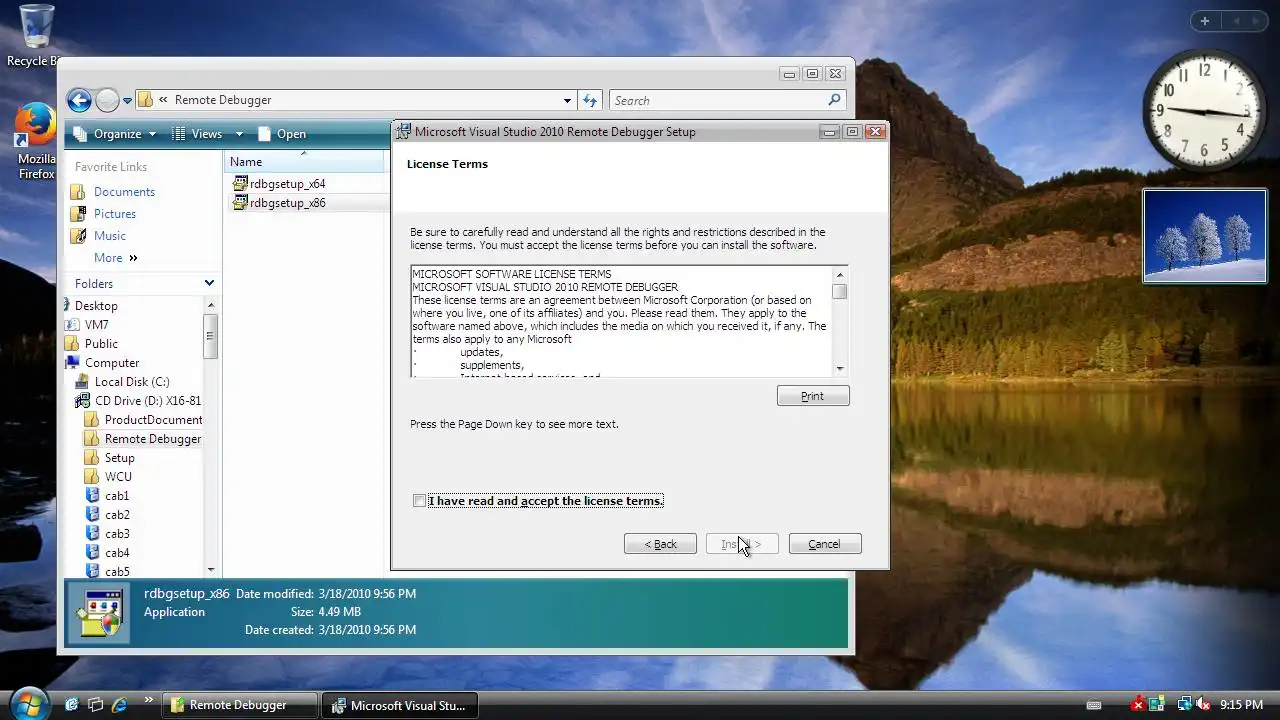
Task: Click Open in the Explorer toolbar
Action: coord(281,134)
